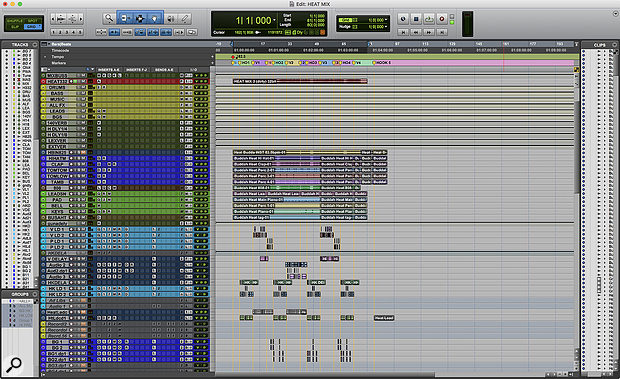Click the track list search magnifier
This screenshot has width=620, height=379.
[x=15, y=365]
